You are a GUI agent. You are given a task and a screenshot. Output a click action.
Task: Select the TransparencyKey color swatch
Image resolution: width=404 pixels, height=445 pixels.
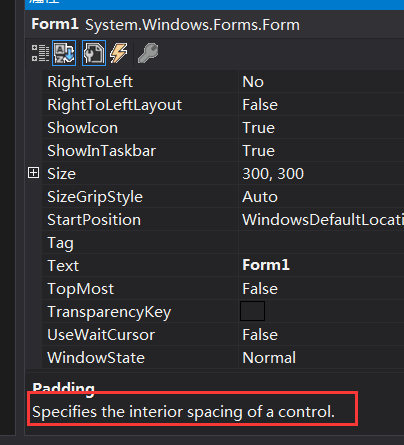point(252,311)
